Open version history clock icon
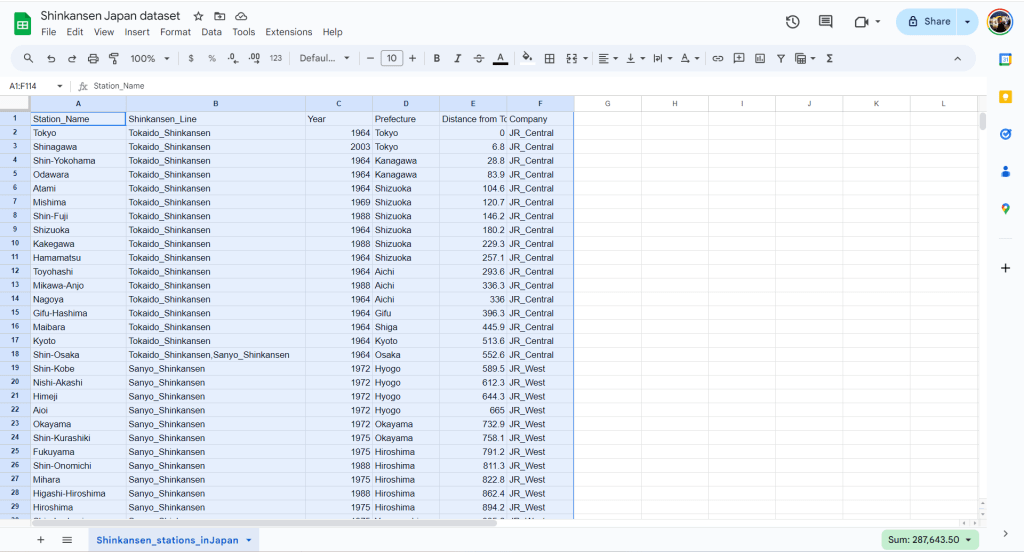 pos(792,21)
